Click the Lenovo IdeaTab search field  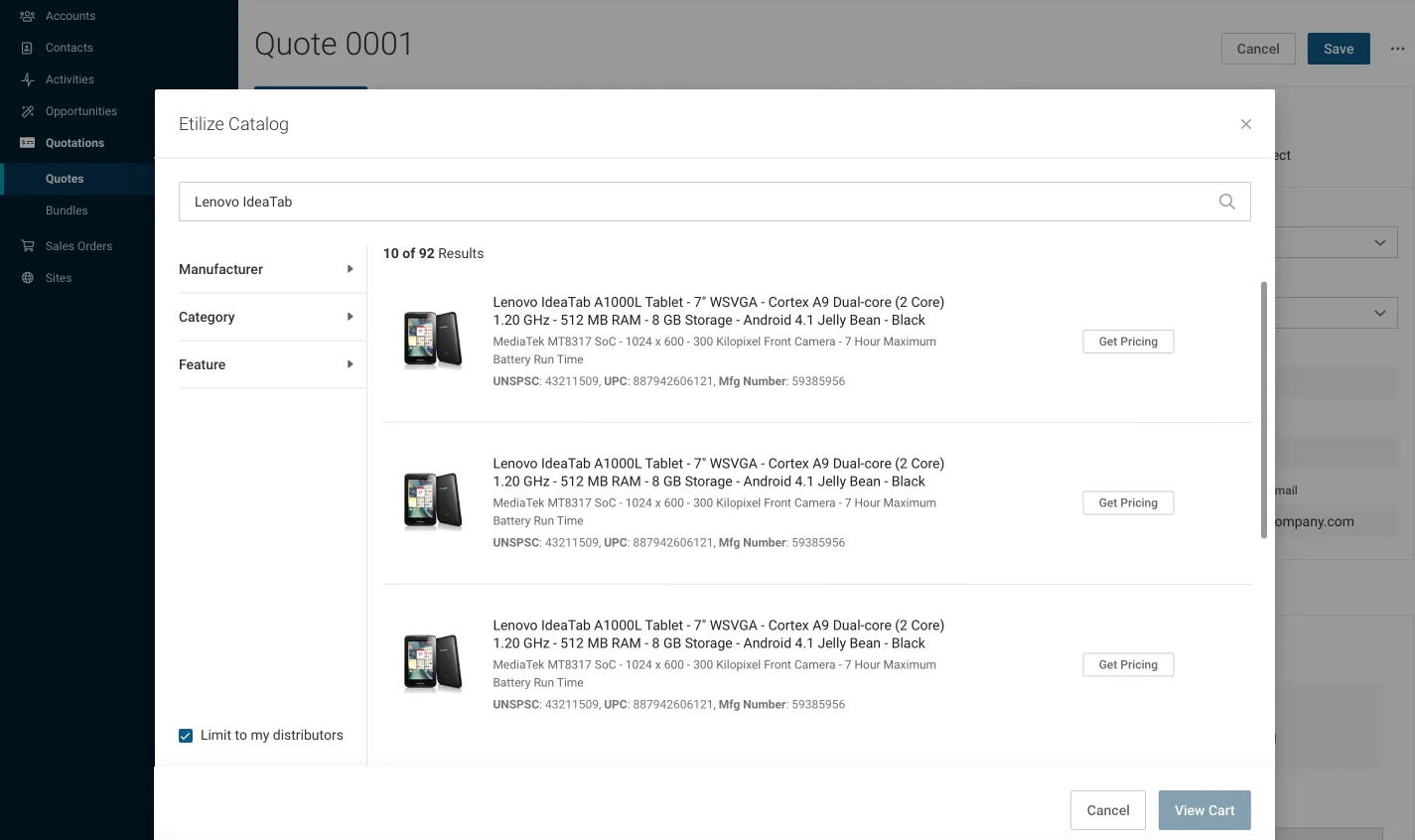[695, 202]
